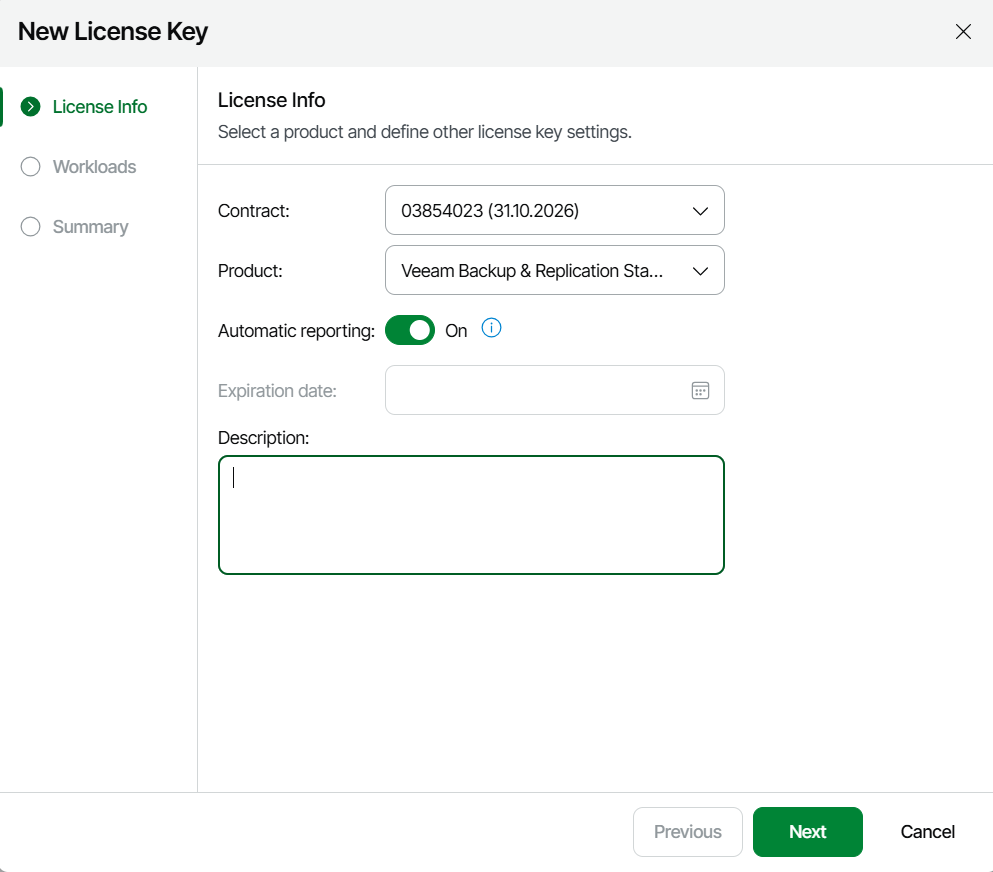Screen dimensions: 993x872
Task: Click the Summary step circle icon
Action: 31,227
